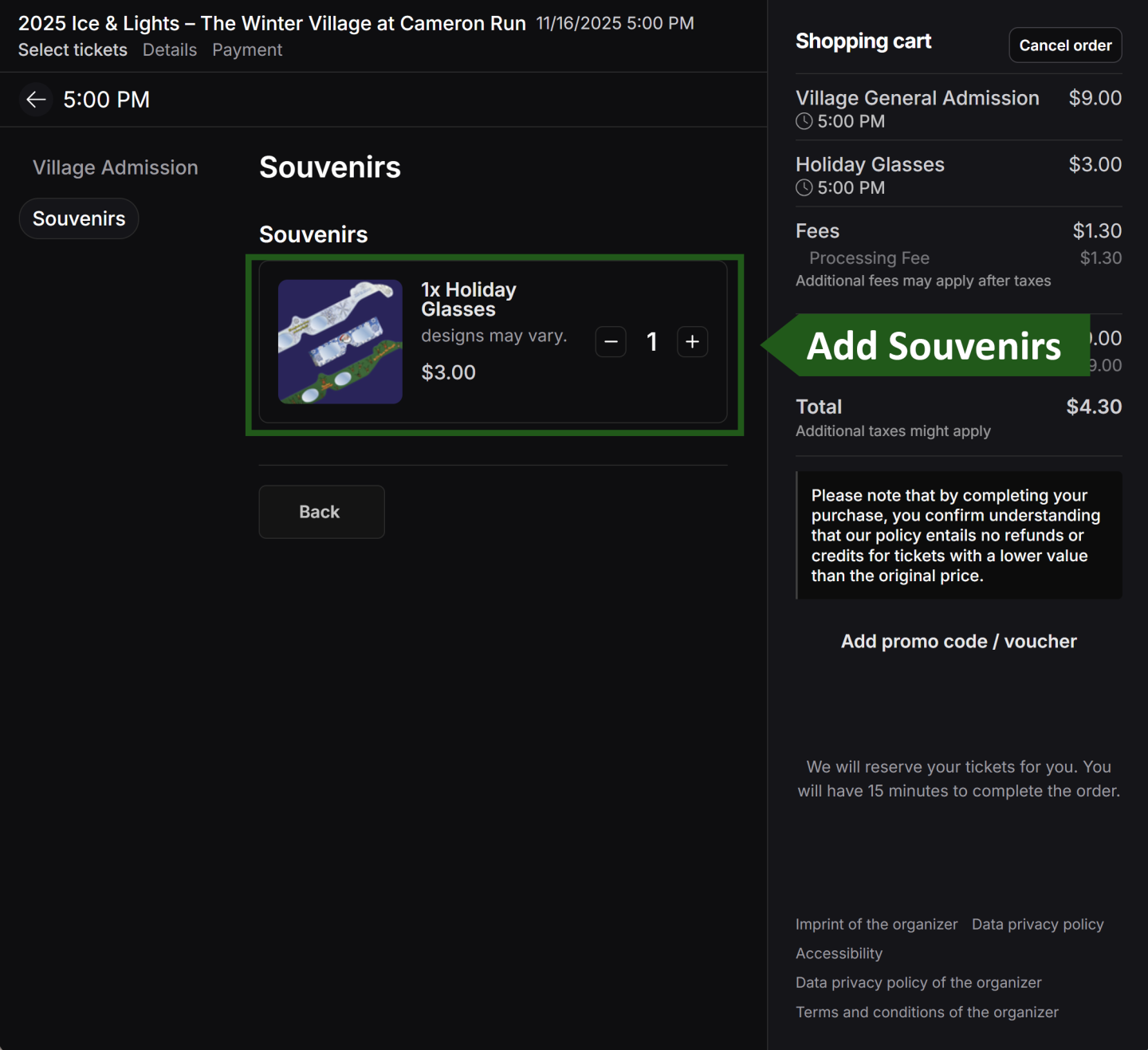
Task: Open the Data privacy policy
Action: pyautogui.click(x=1037, y=924)
